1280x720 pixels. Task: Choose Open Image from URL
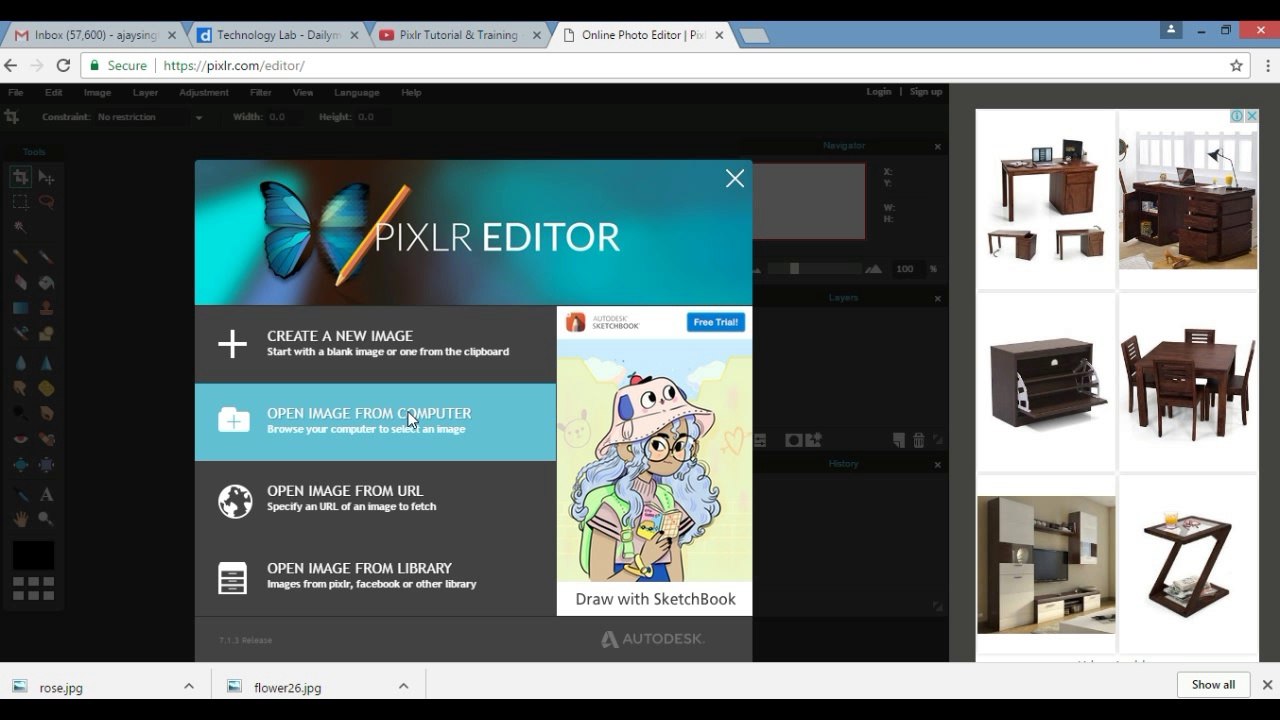[375, 499]
